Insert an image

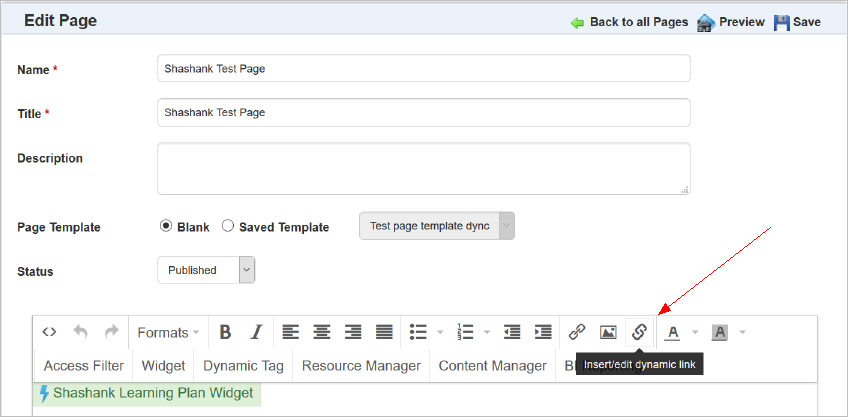tap(608, 332)
